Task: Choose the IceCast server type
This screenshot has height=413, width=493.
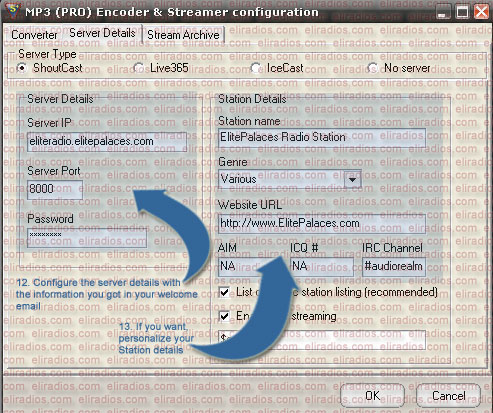Action: (x=256, y=68)
